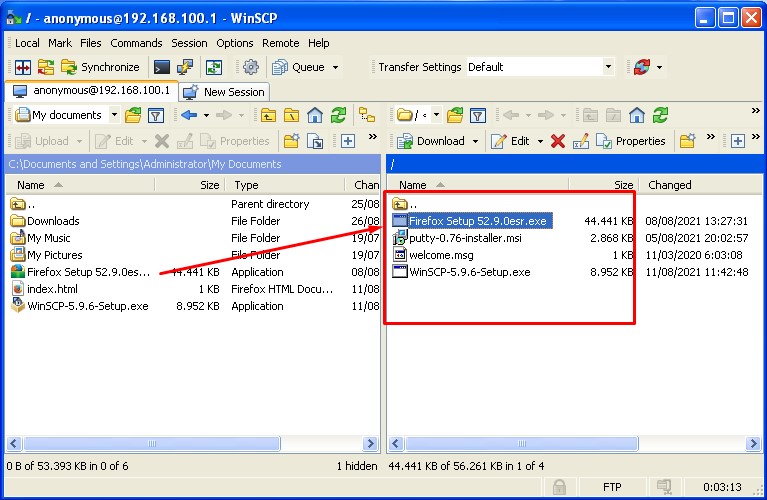Viewport: 767px width, 500px height.
Task: Click Keep Remote Directory Up to Date icon
Action: [213, 67]
